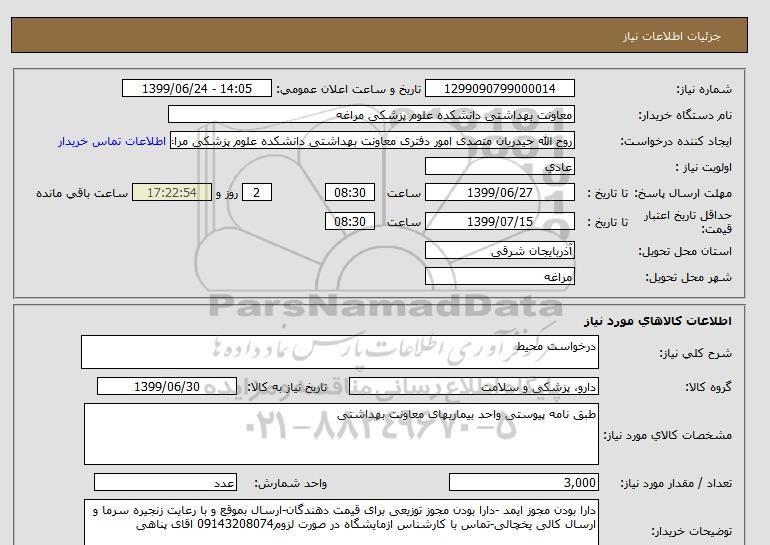The image size is (770, 545).
Task: Select the label نام دستگاه خریدار
Action: [685, 115]
